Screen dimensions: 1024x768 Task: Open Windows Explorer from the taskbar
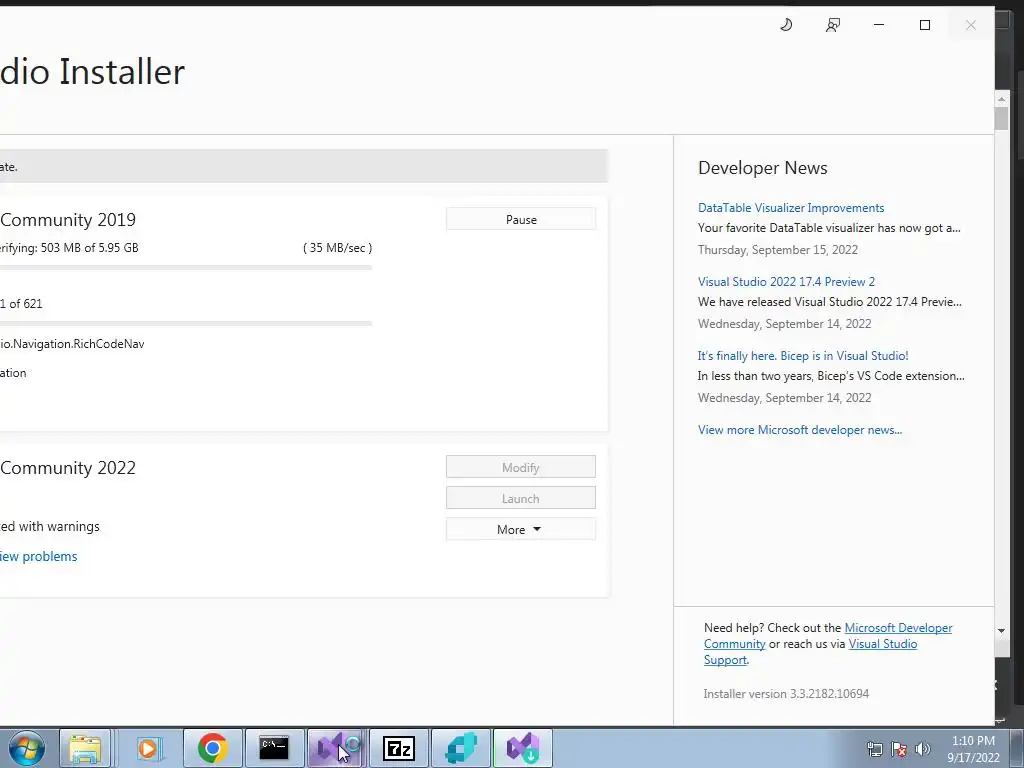point(85,748)
